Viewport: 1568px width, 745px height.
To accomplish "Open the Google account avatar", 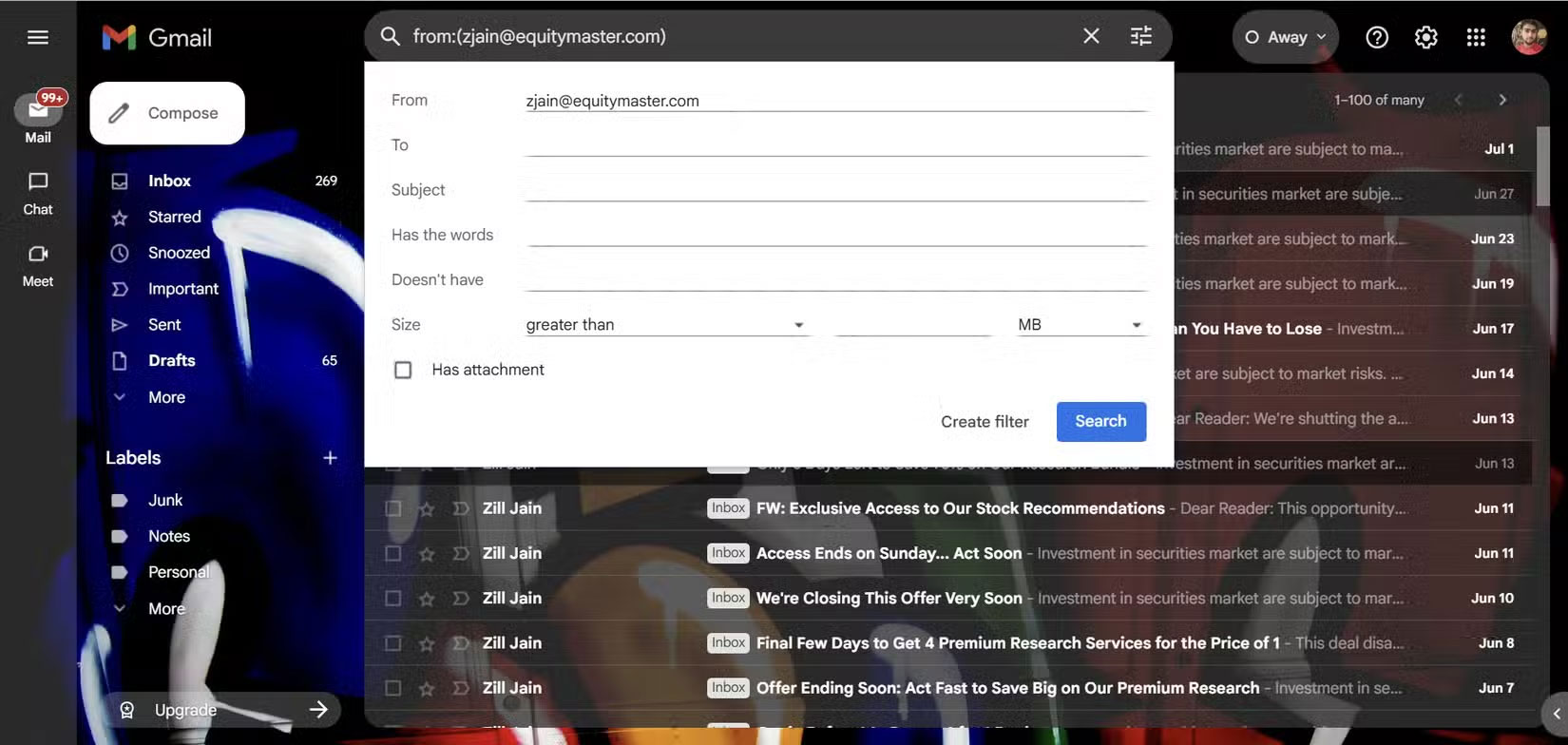I will 1529,37.
